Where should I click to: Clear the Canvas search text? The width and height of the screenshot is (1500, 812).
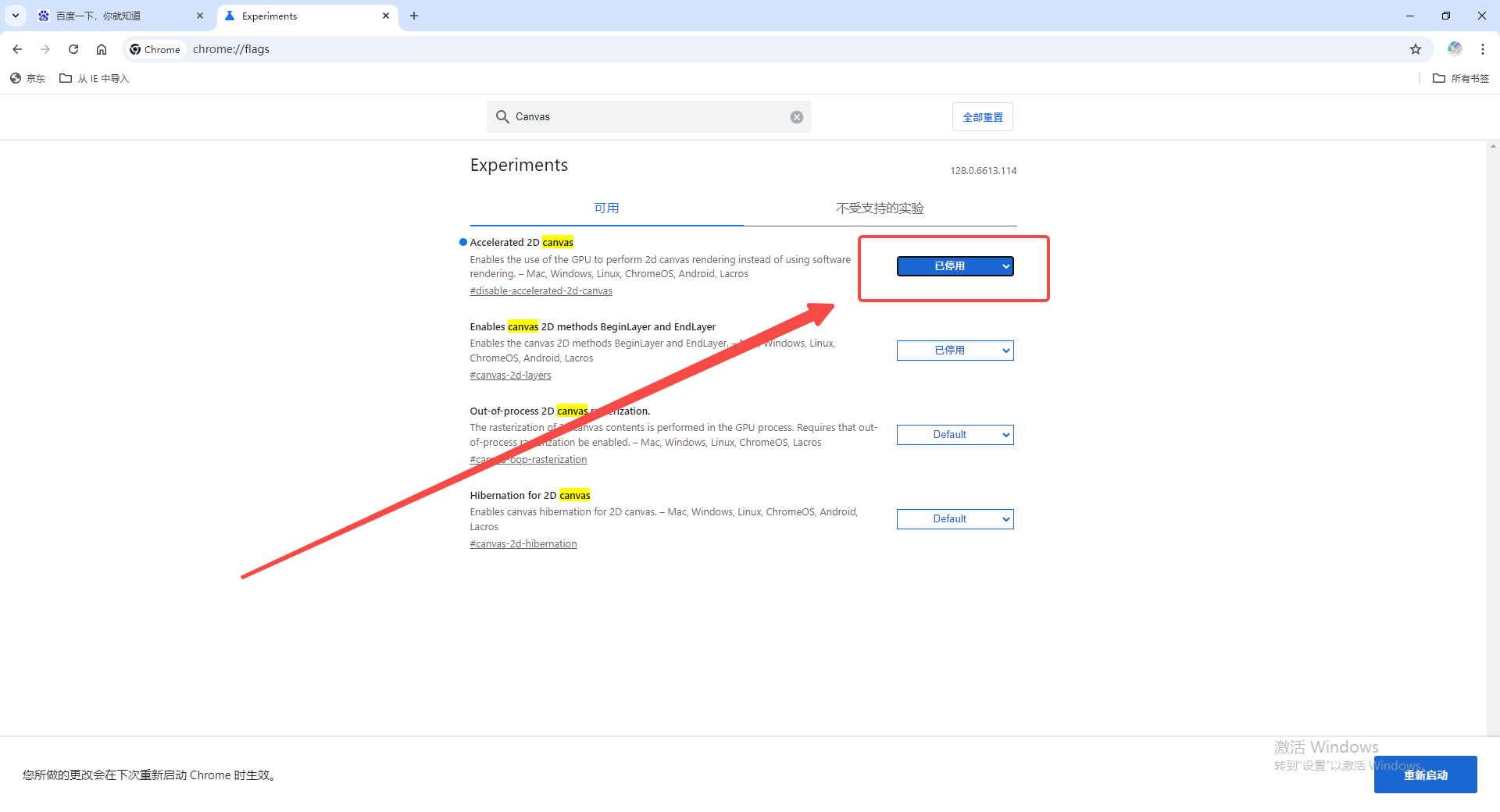click(797, 117)
